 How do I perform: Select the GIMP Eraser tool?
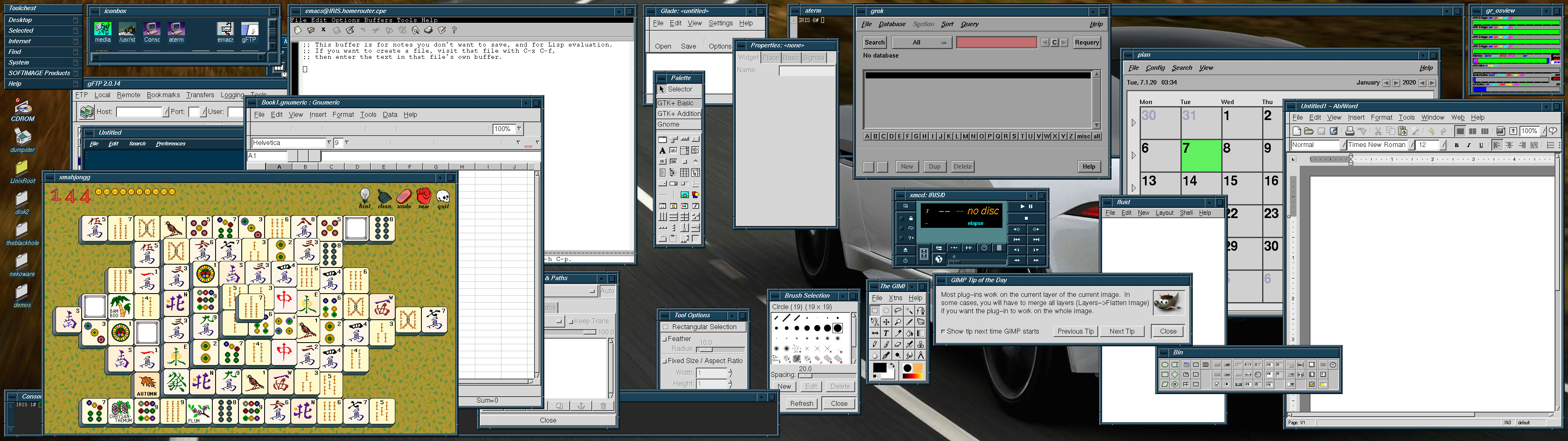(x=898, y=345)
